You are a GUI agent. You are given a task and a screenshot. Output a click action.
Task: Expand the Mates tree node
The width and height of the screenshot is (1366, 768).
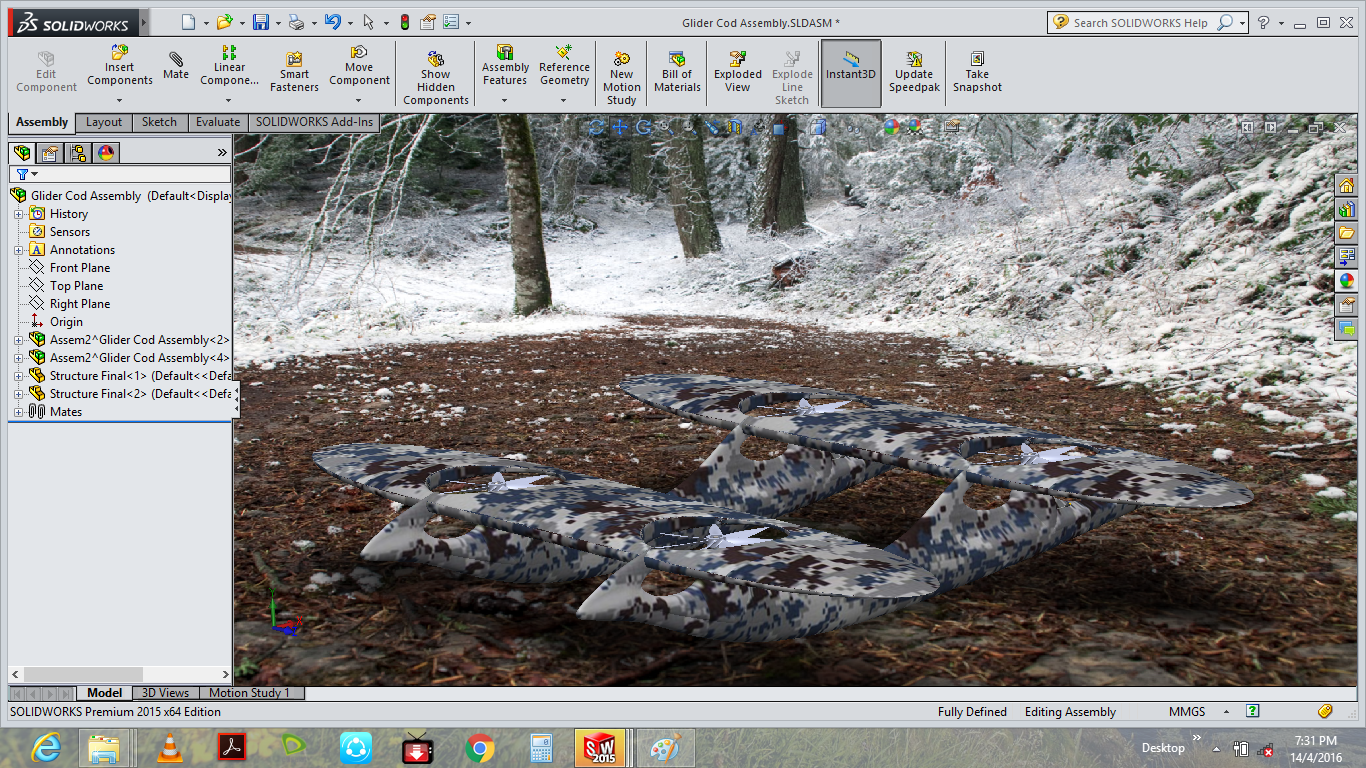pyautogui.click(x=18, y=412)
